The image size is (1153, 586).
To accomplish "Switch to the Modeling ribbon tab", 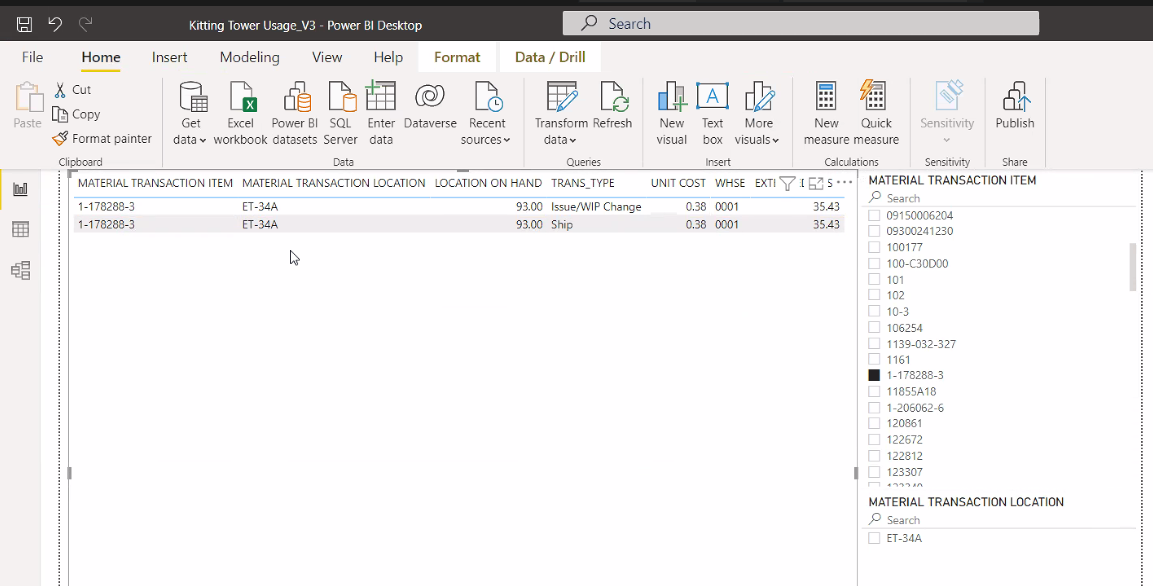I will click(x=249, y=57).
